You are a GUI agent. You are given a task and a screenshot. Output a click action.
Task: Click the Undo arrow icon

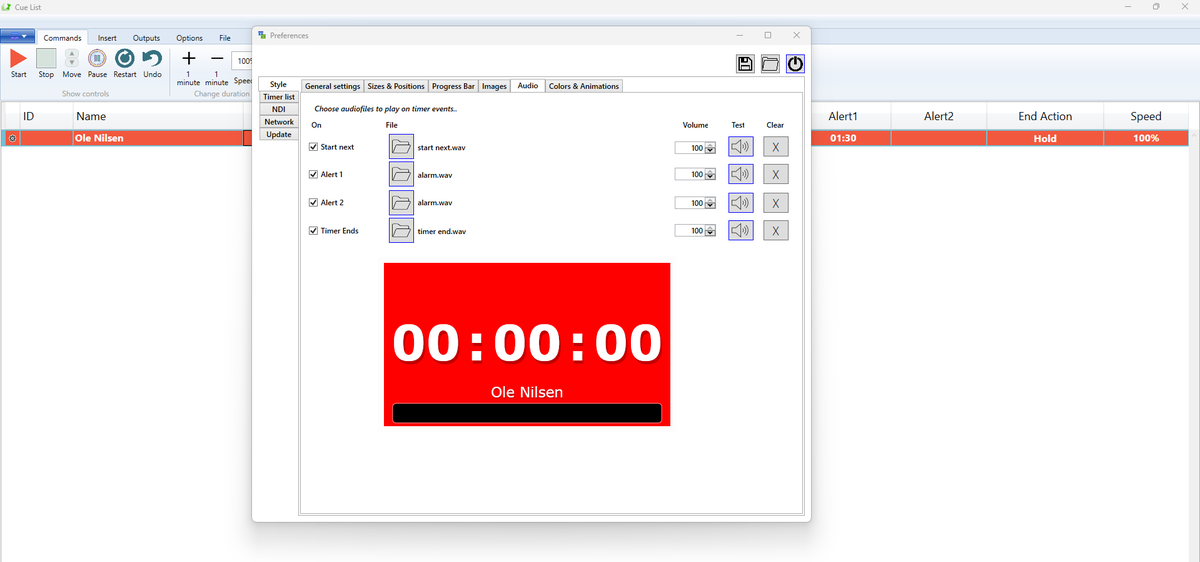(x=152, y=59)
